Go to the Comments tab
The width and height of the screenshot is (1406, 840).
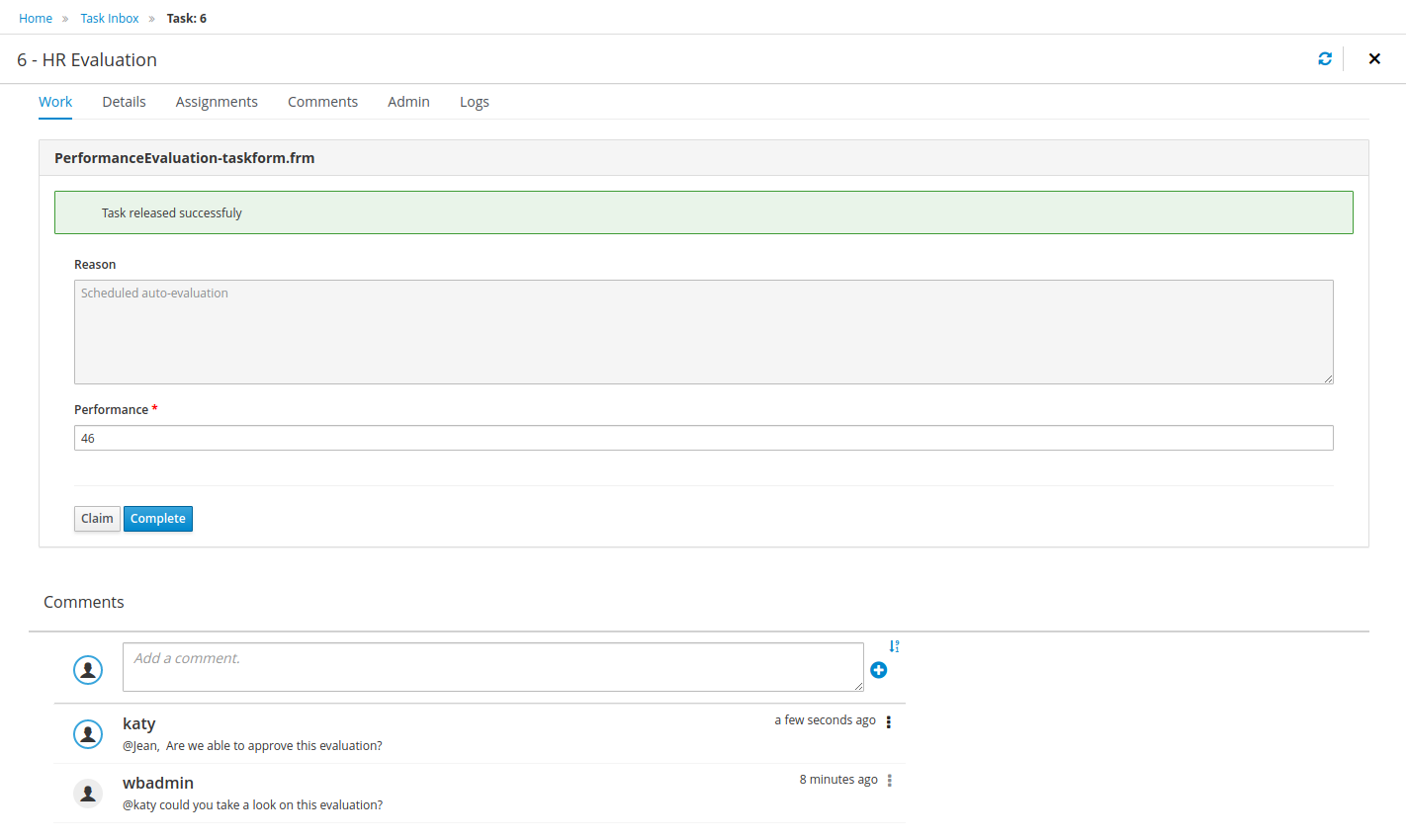coord(322,102)
